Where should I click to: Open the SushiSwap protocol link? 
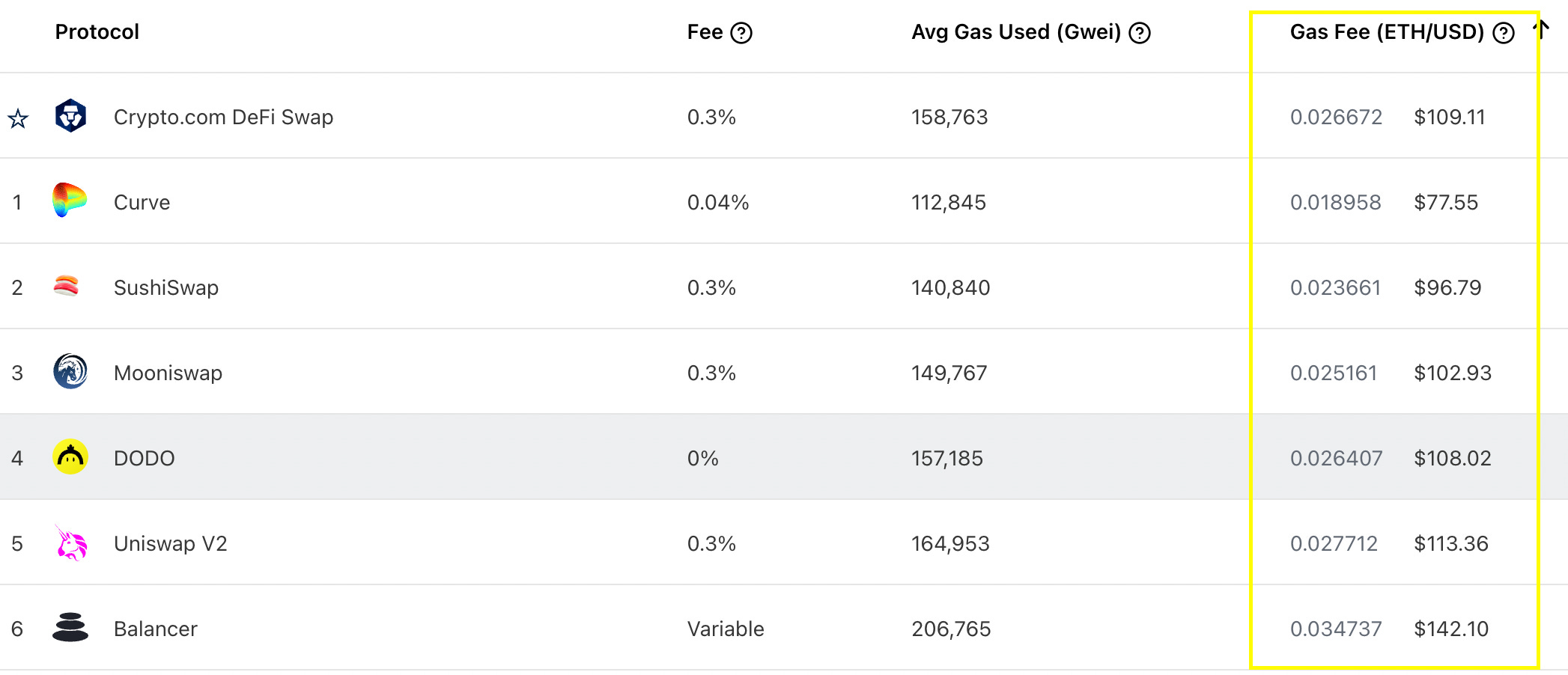tap(166, 287)
